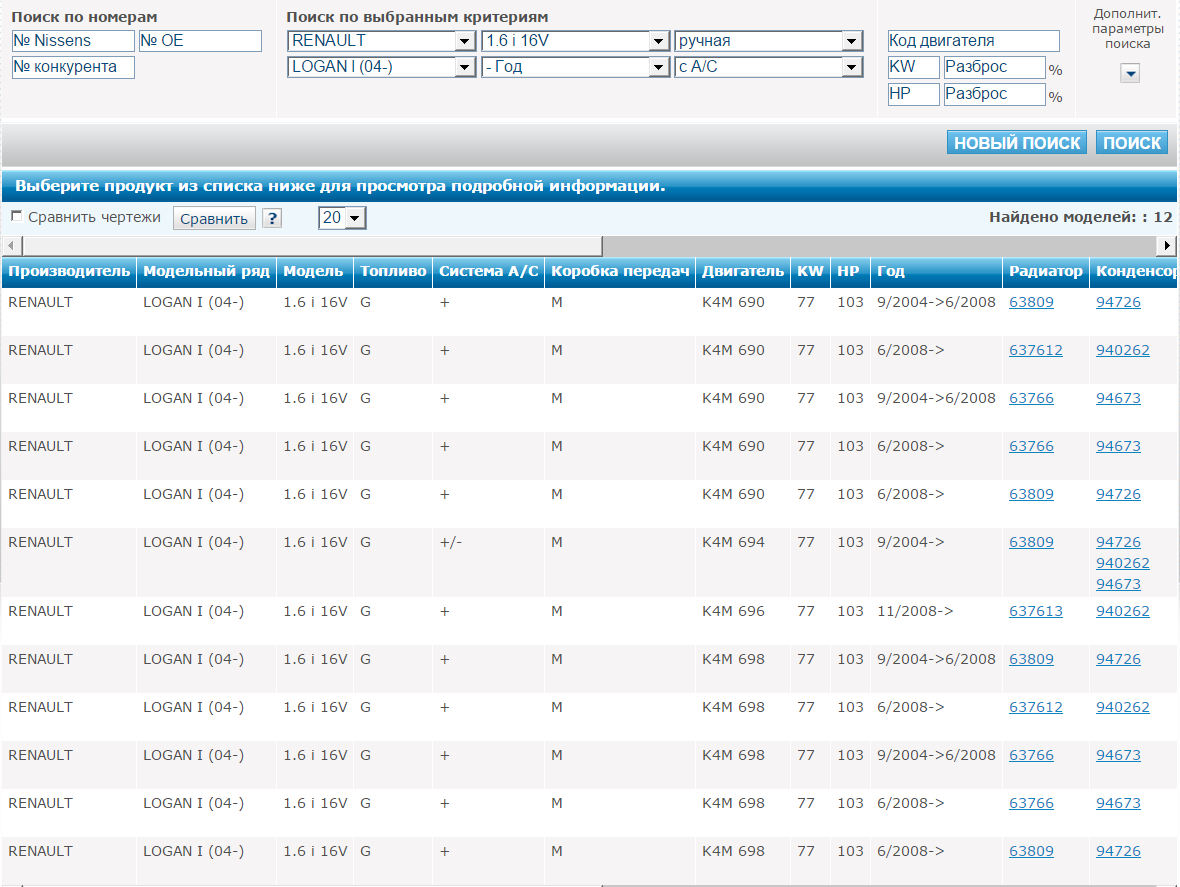Click the HP input field
The image size is (1180, 887).
coord(914,94)
